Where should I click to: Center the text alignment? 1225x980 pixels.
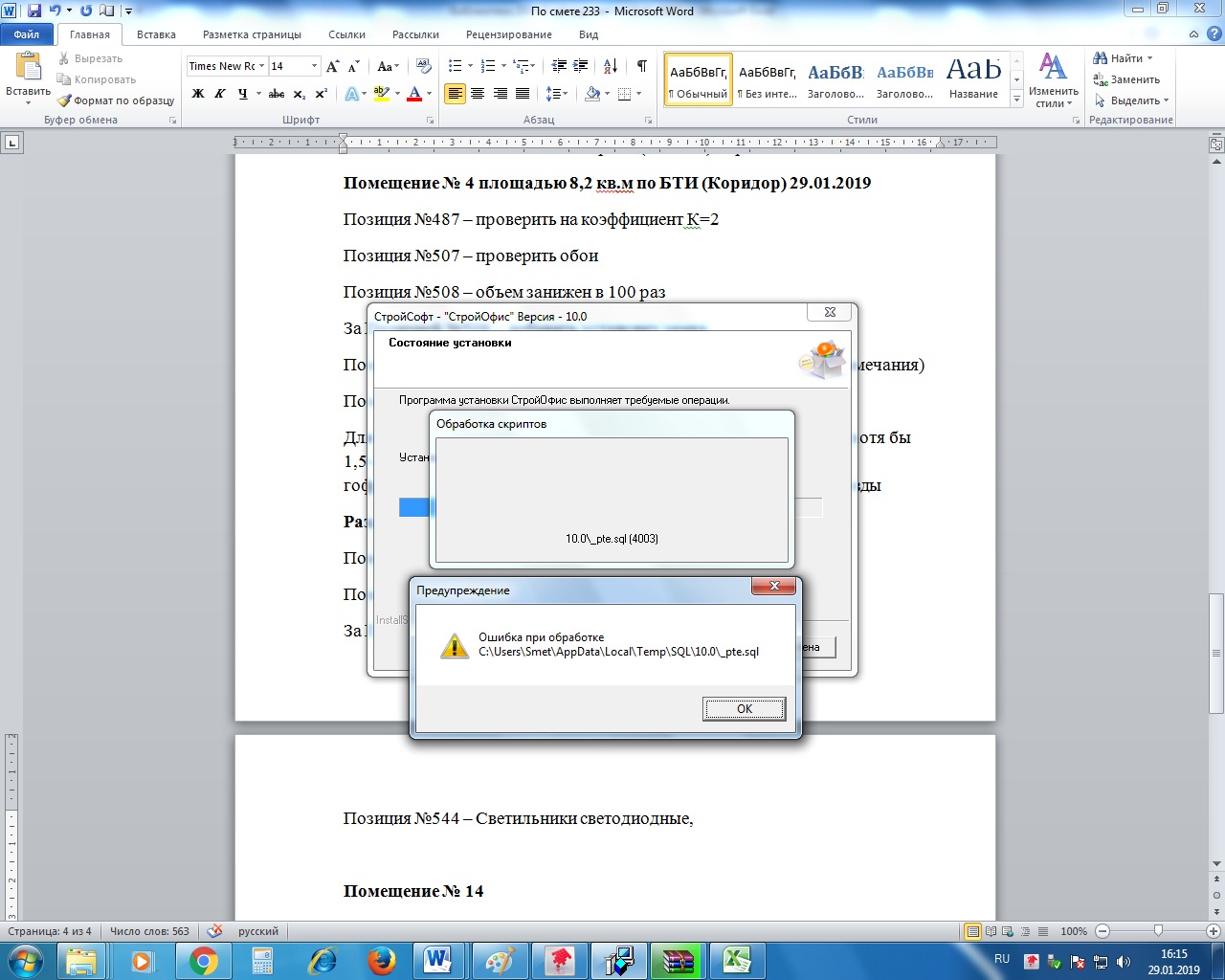[478, 94]
